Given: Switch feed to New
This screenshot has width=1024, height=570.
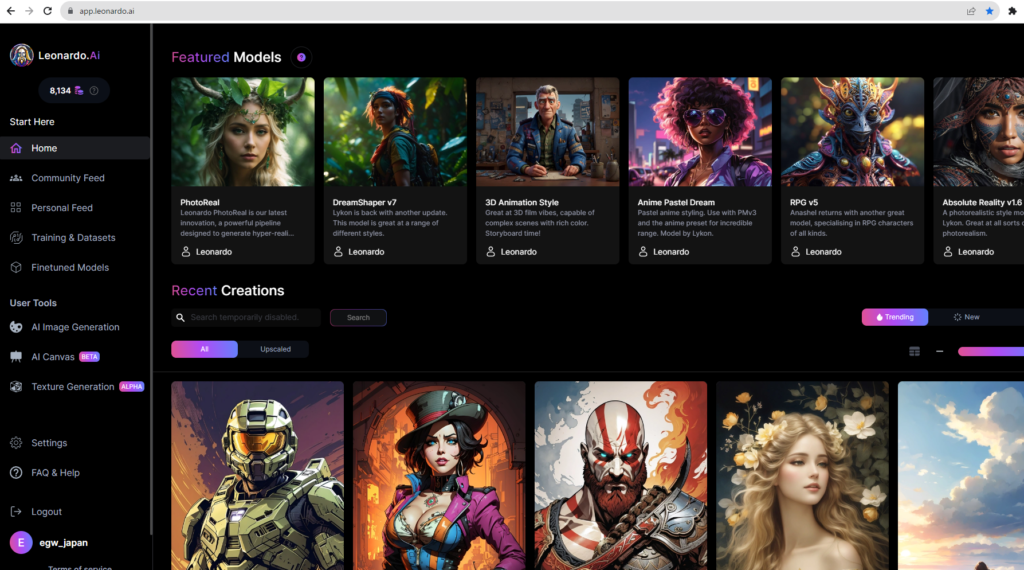Looking at the screenshot, I should [x=966, y=317].
